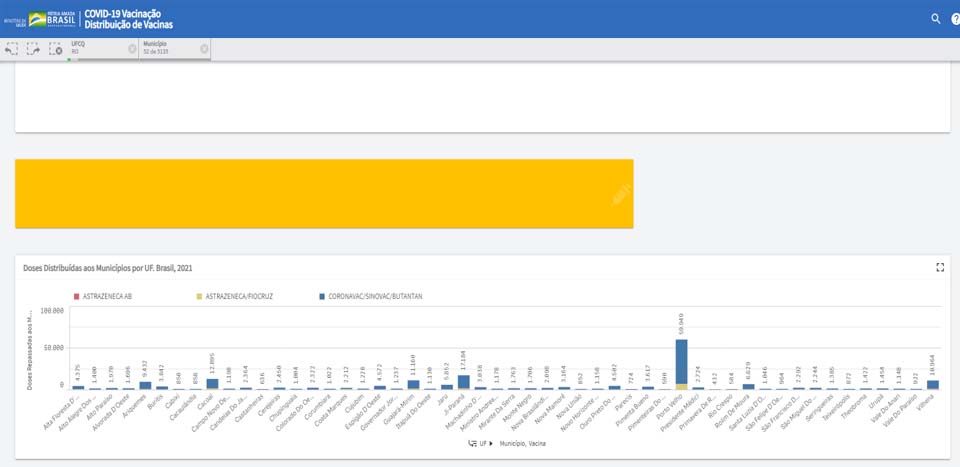Remove the Município selection filter
The height and width of the screenshot is (467, 960).
click(x=204, y=49)
